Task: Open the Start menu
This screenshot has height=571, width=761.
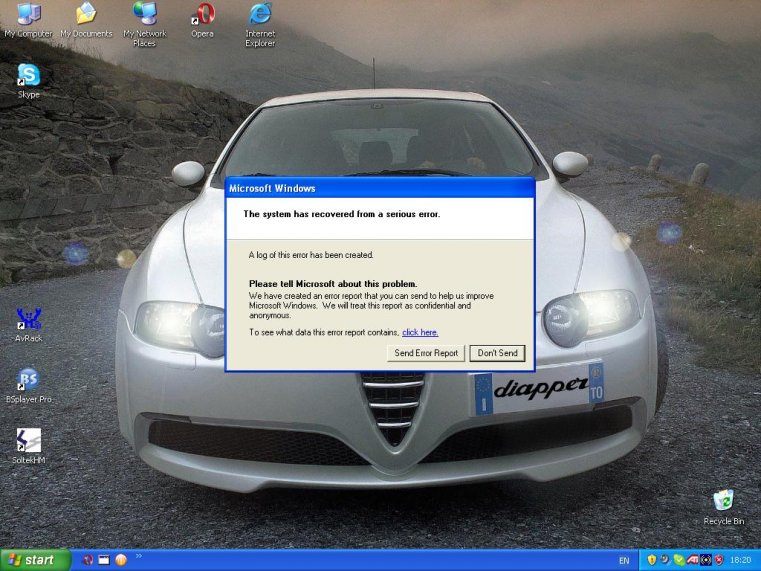Action: pyautogui.click(x=35, y=560)
